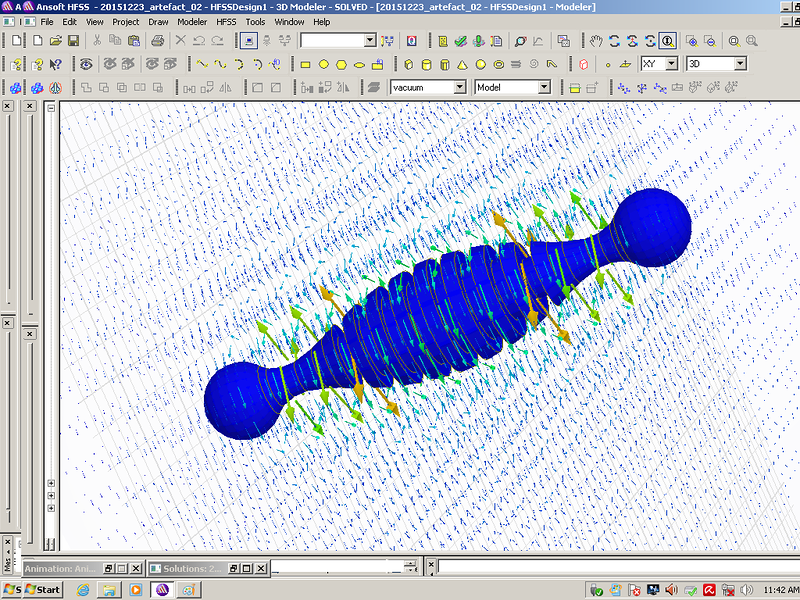The height and width of the screenshot is (600, 800).
Task: Click the Print icon
Action: coord(157,41)
